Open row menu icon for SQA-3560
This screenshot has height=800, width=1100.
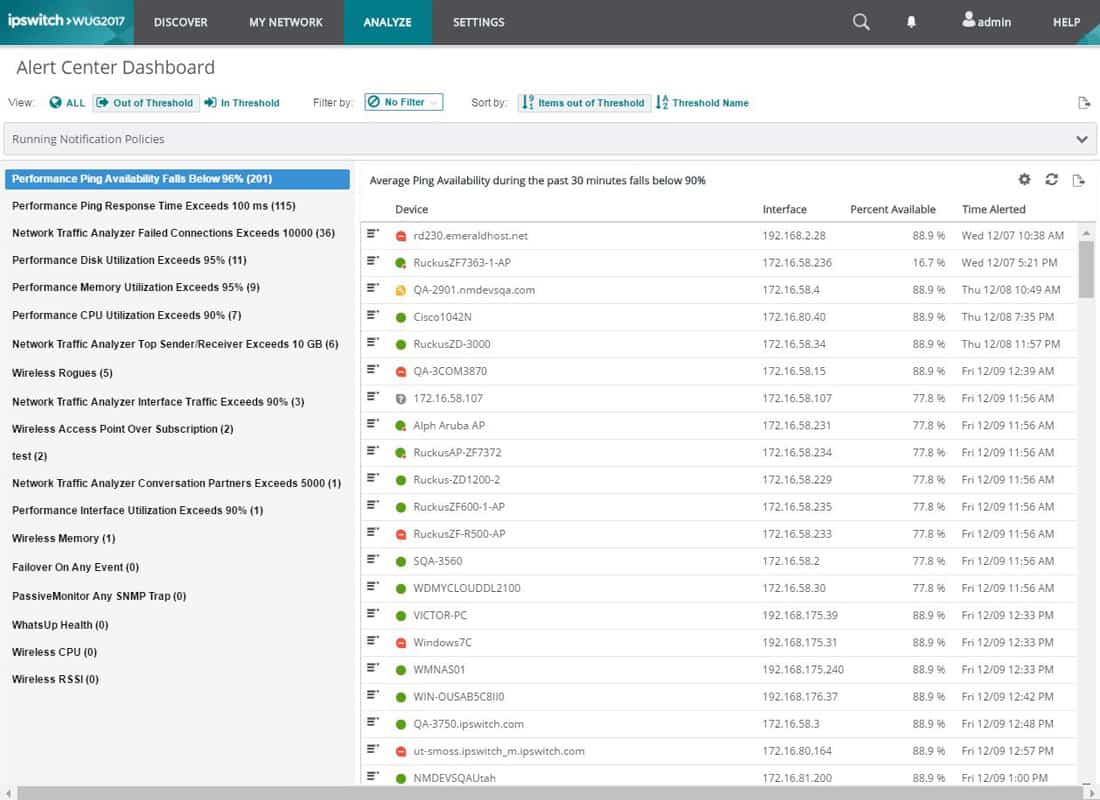tap(373, 559)
